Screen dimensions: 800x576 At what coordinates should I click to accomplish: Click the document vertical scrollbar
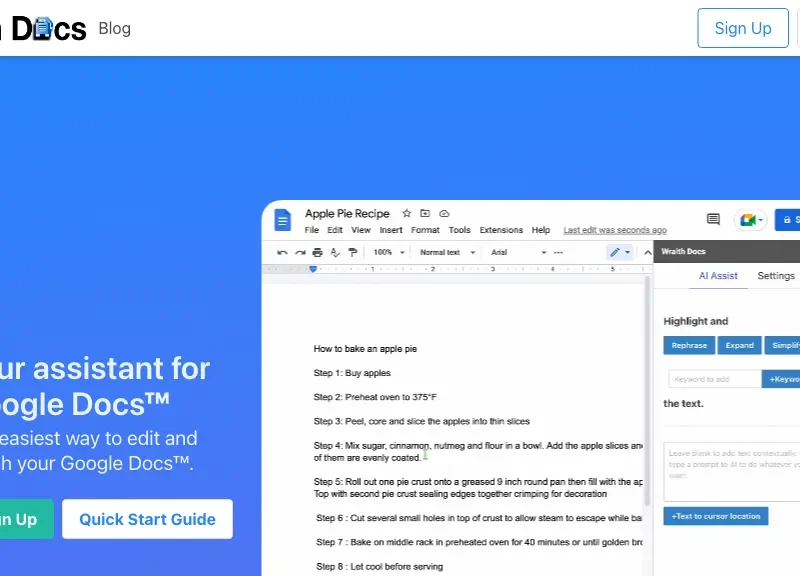[648, 390]
